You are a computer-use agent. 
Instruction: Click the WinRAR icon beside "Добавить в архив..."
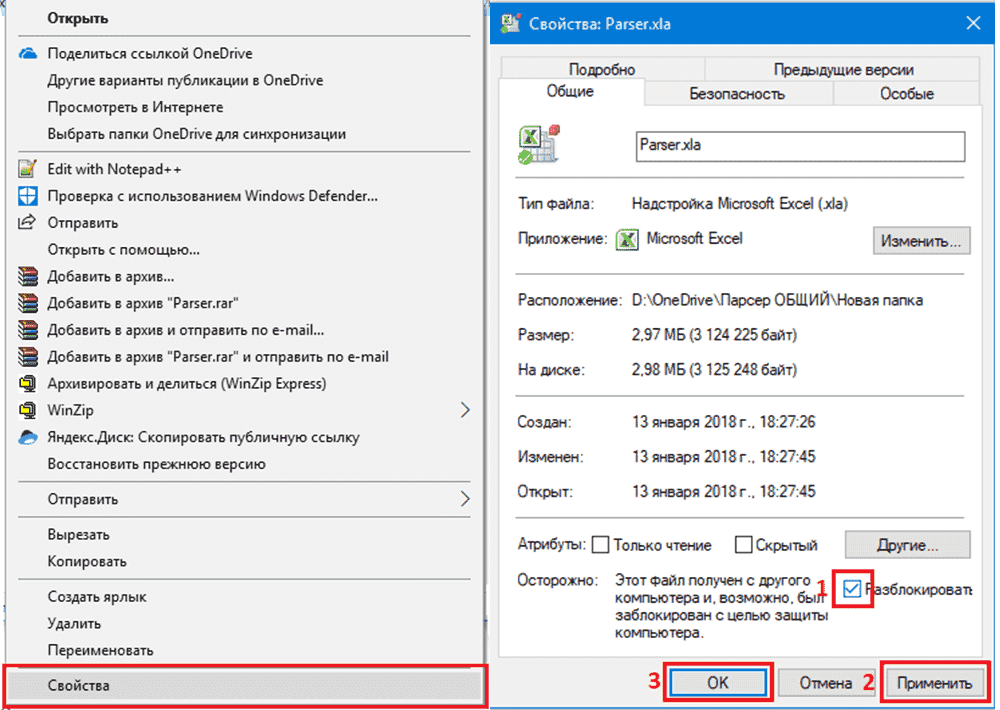[x=29, y=275]
